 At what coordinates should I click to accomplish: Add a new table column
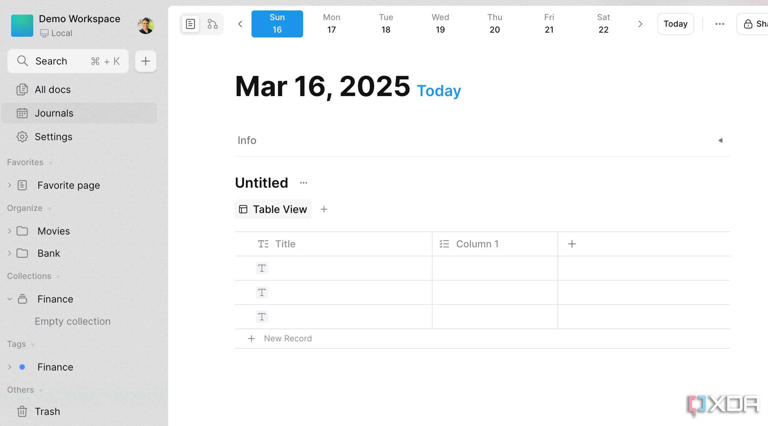coord(572,244)
